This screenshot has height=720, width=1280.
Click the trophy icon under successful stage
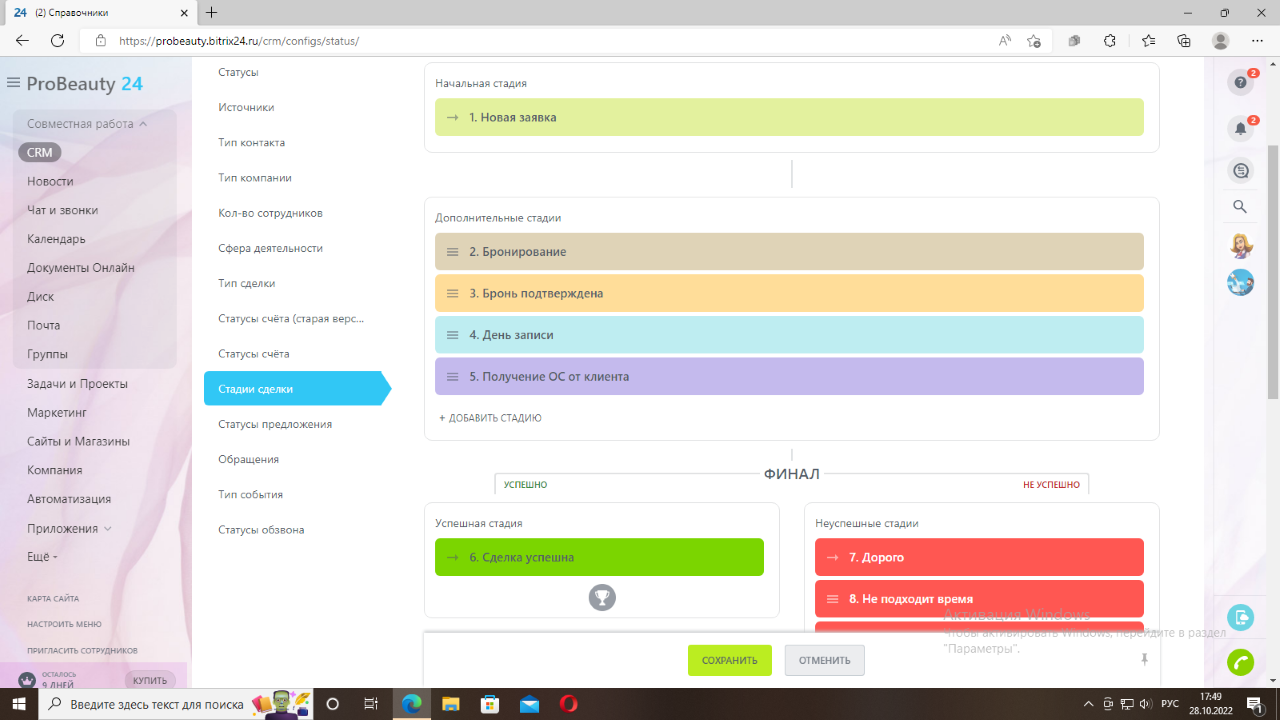(x=602, y=598)
